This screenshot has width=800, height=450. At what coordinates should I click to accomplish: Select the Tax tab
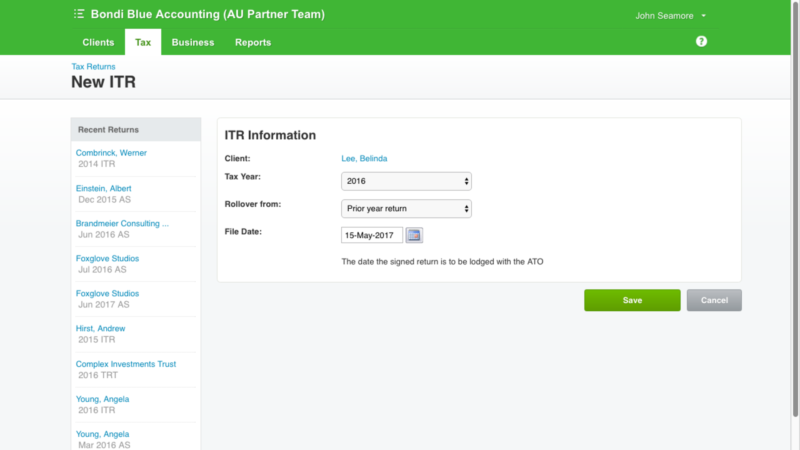143,43
